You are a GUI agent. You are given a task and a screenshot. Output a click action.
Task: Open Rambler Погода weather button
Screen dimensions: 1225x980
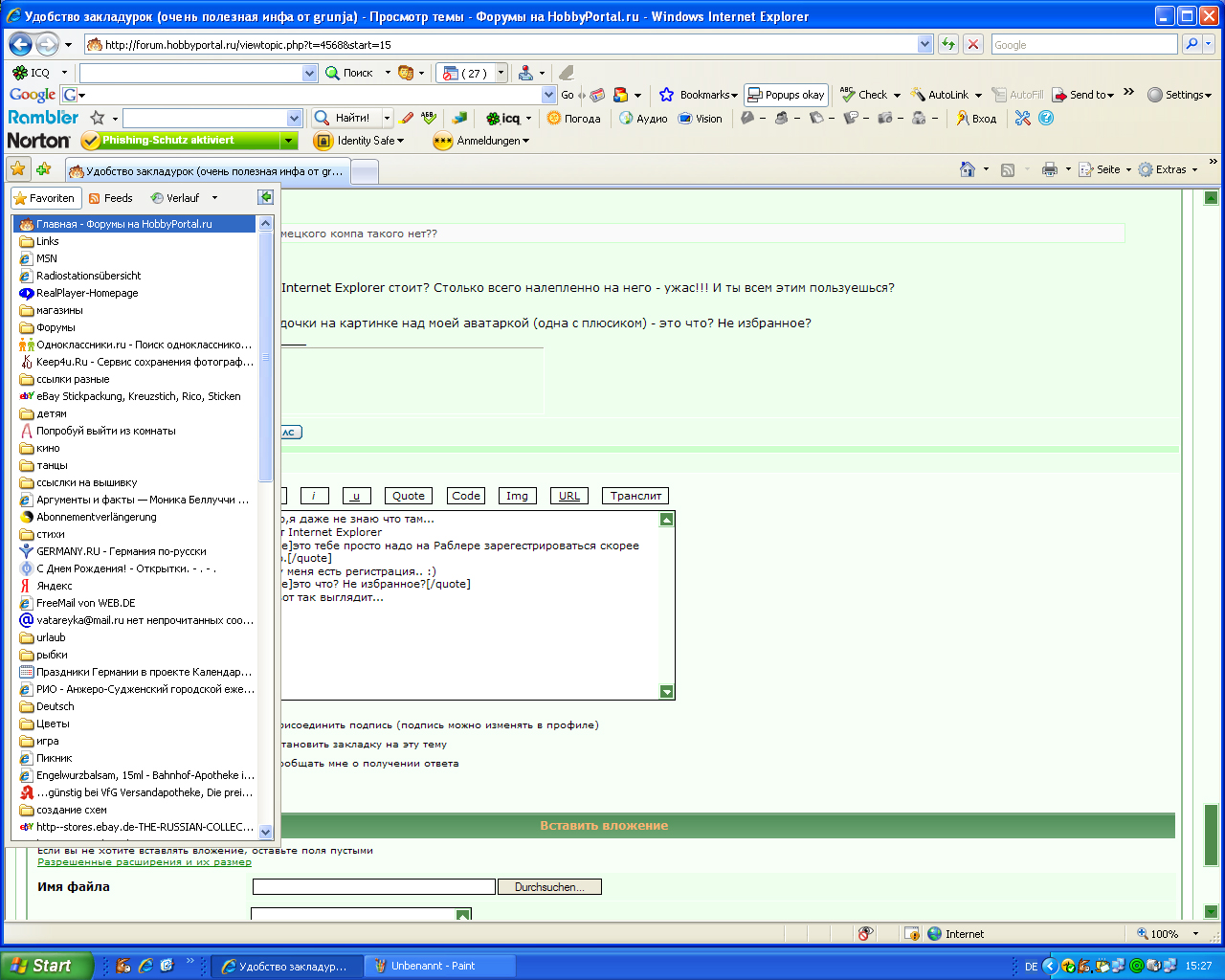pos(573,119)
